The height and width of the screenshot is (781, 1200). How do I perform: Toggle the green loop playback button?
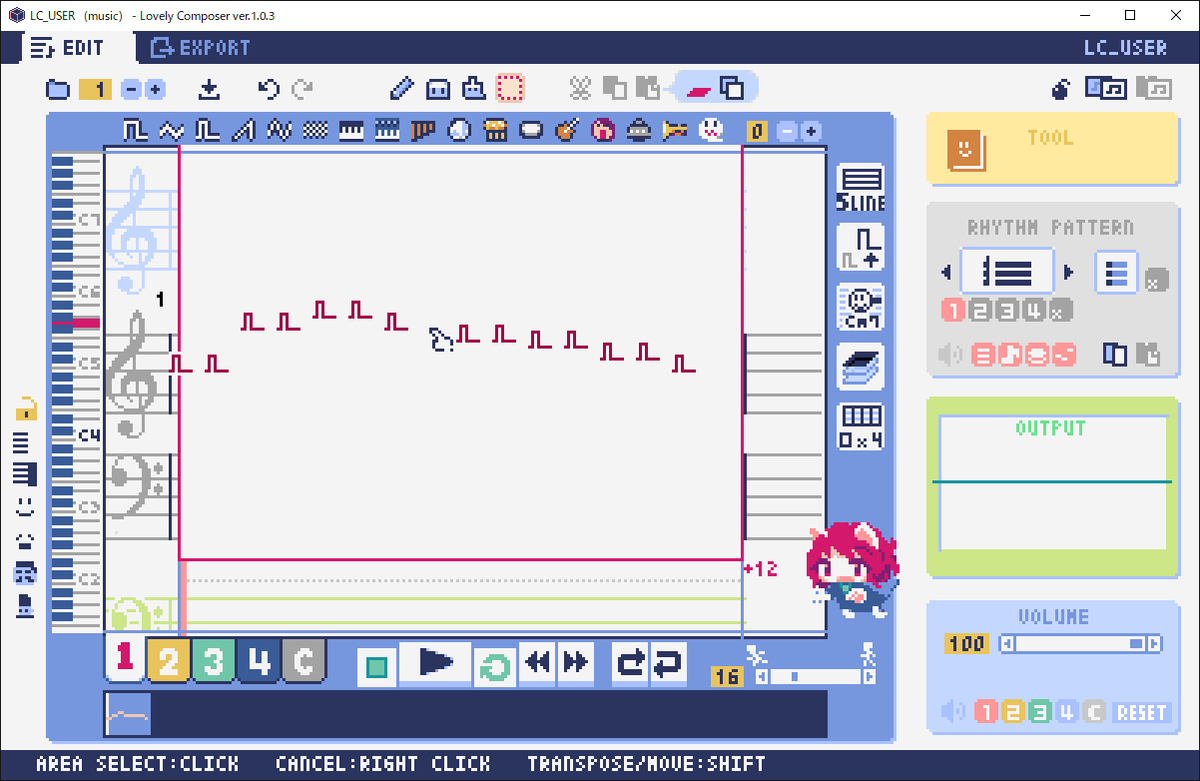493,665
